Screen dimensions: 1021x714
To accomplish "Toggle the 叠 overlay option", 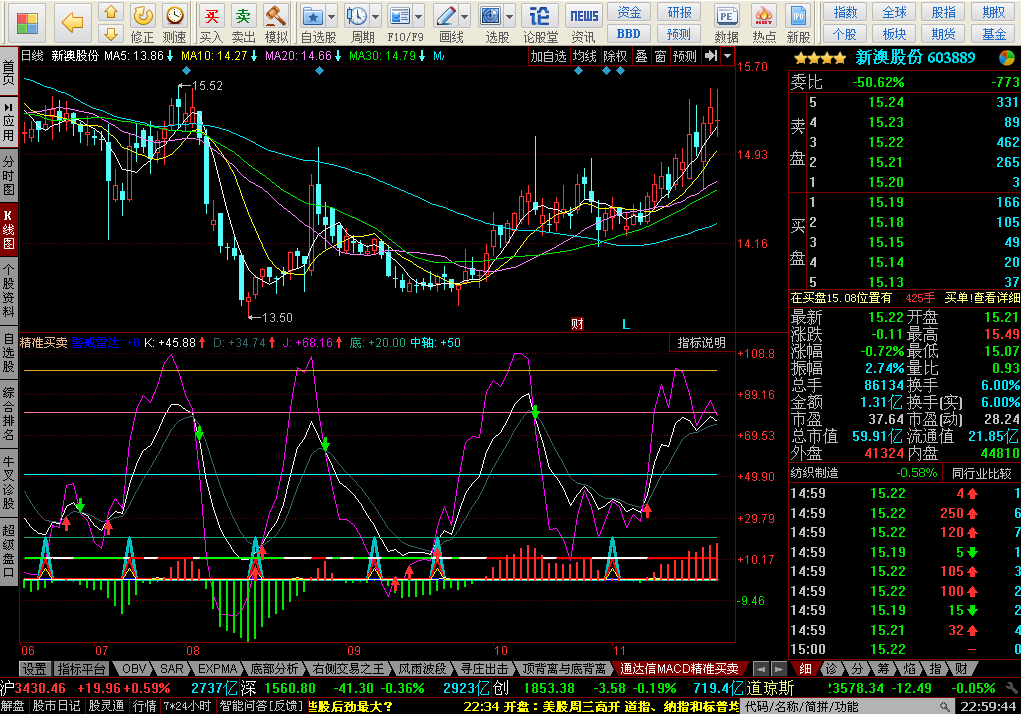I will (641, 57).
